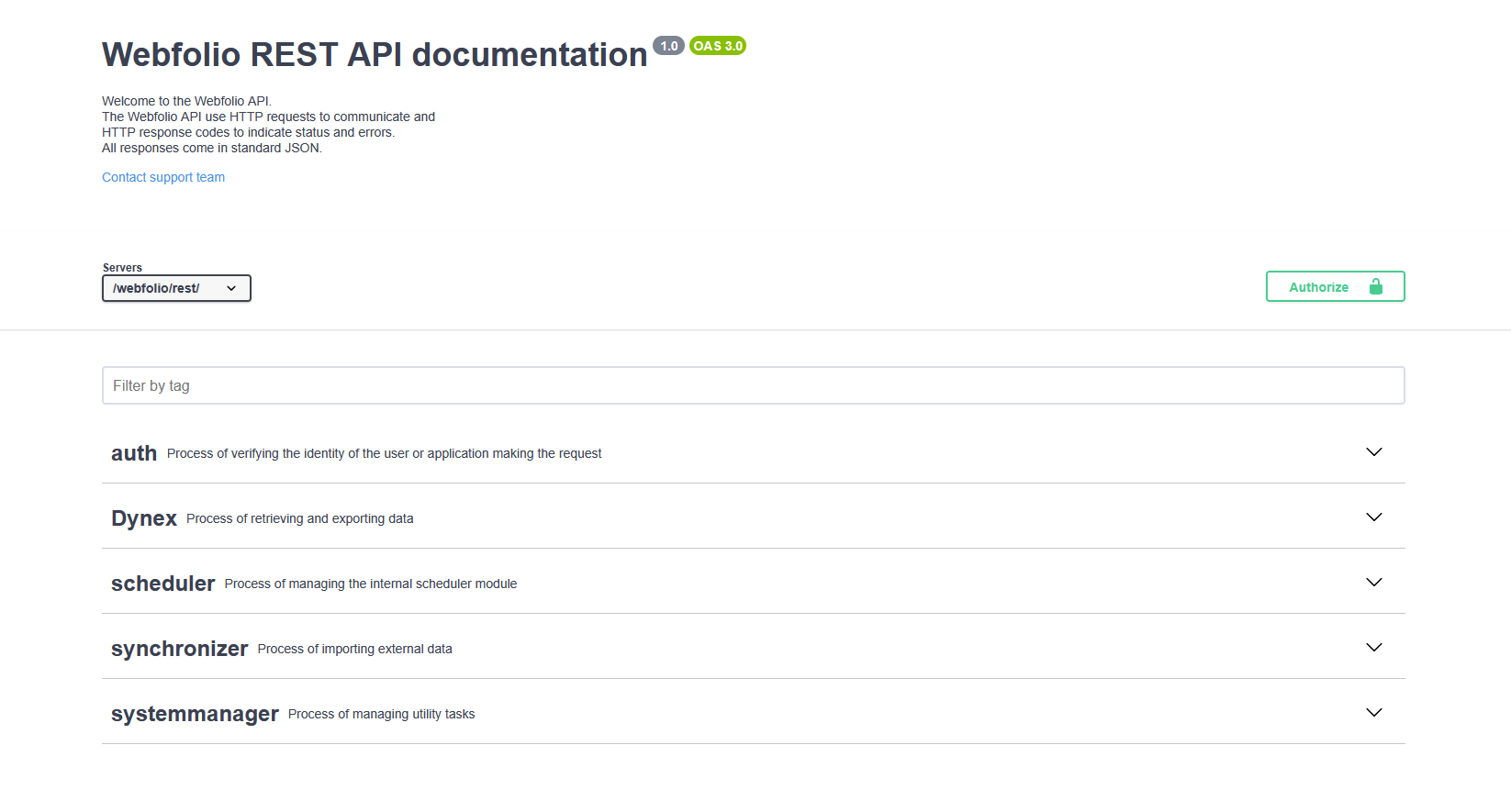Viewport: 1511px width, 812px height.
Task: Select the synchronizer tag heading
Action: tap(179, 649)
